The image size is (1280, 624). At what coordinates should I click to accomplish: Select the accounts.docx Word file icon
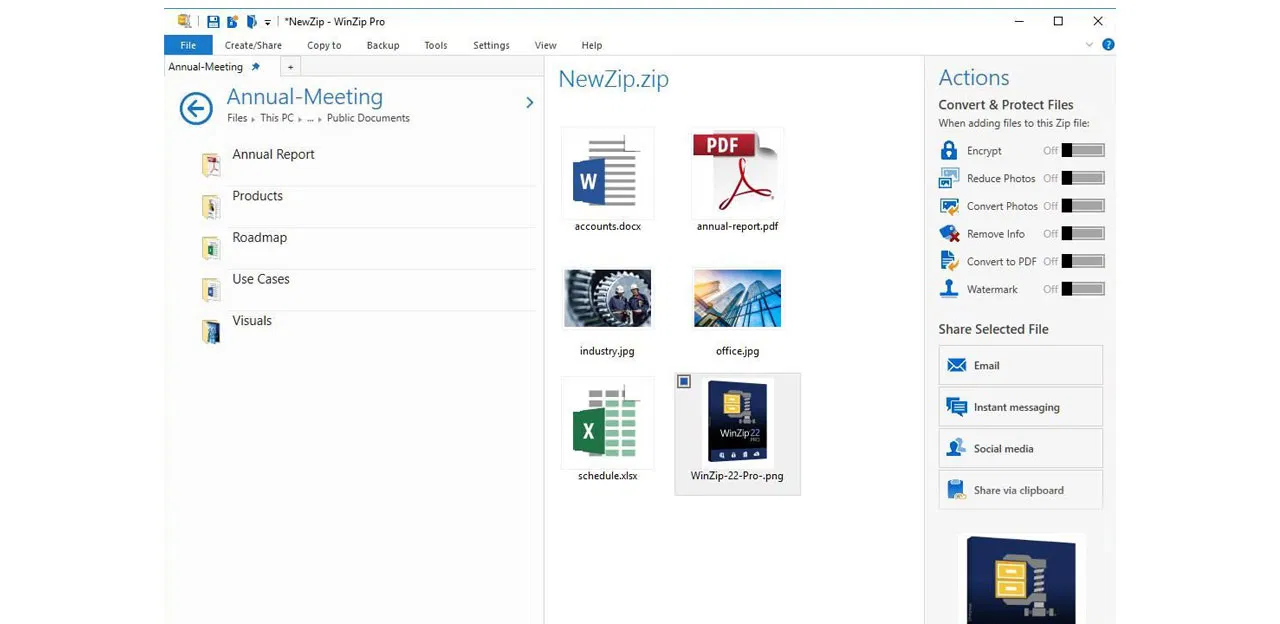(607, 173)
